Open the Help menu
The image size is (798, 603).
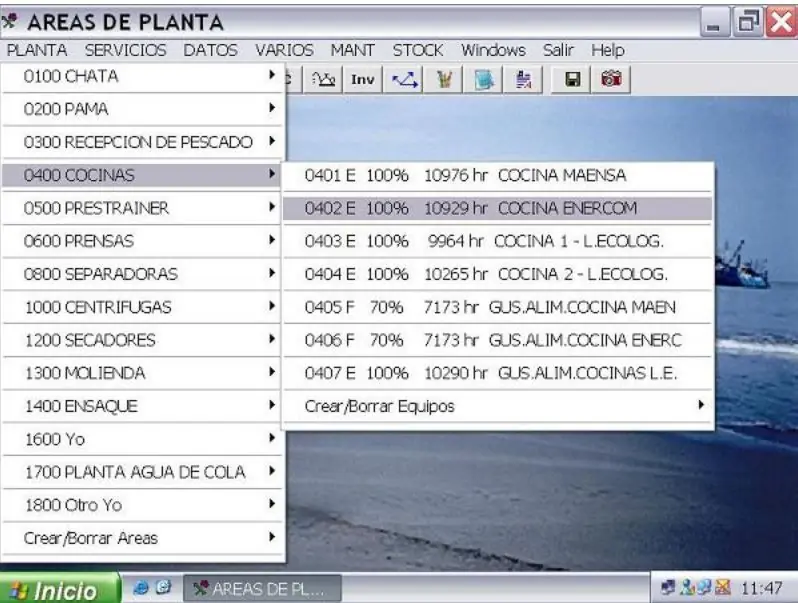coord(608,50)
